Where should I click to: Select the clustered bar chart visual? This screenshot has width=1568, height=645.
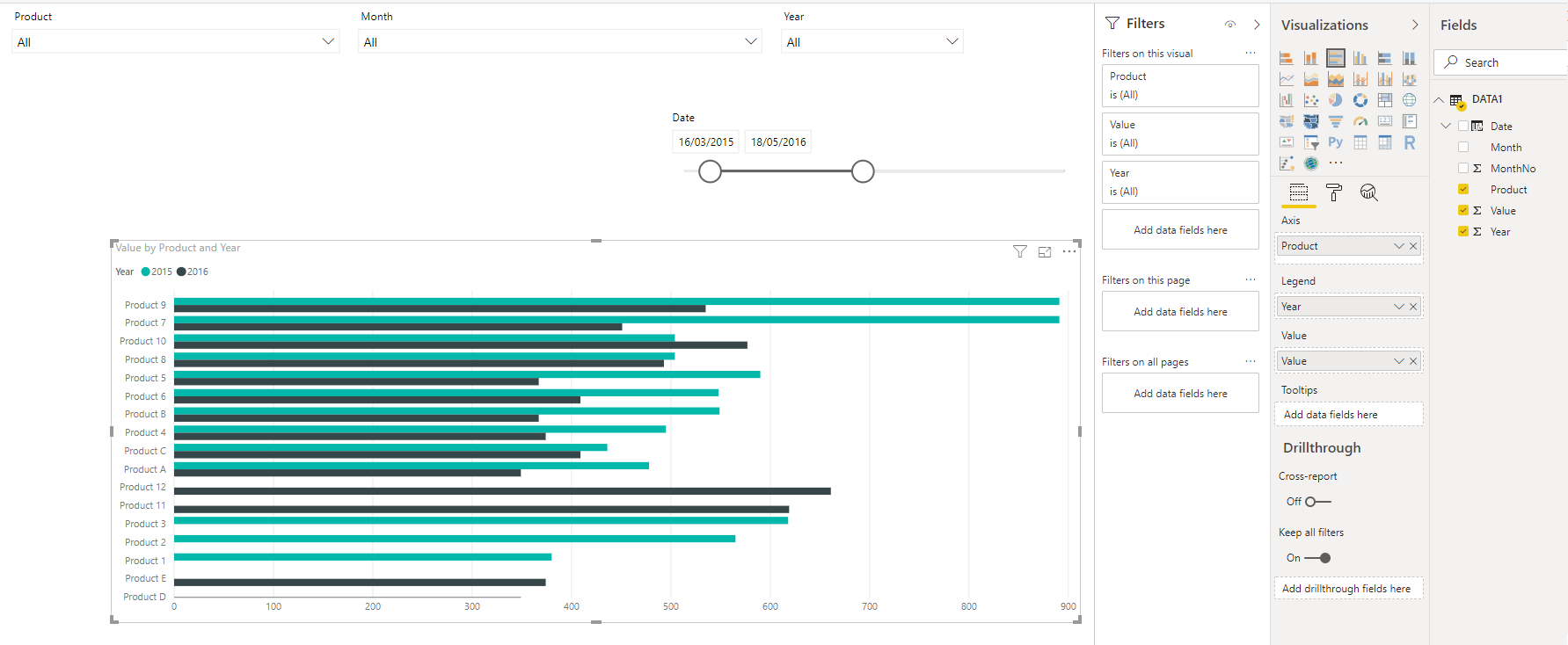click(x=1335, y=58)
